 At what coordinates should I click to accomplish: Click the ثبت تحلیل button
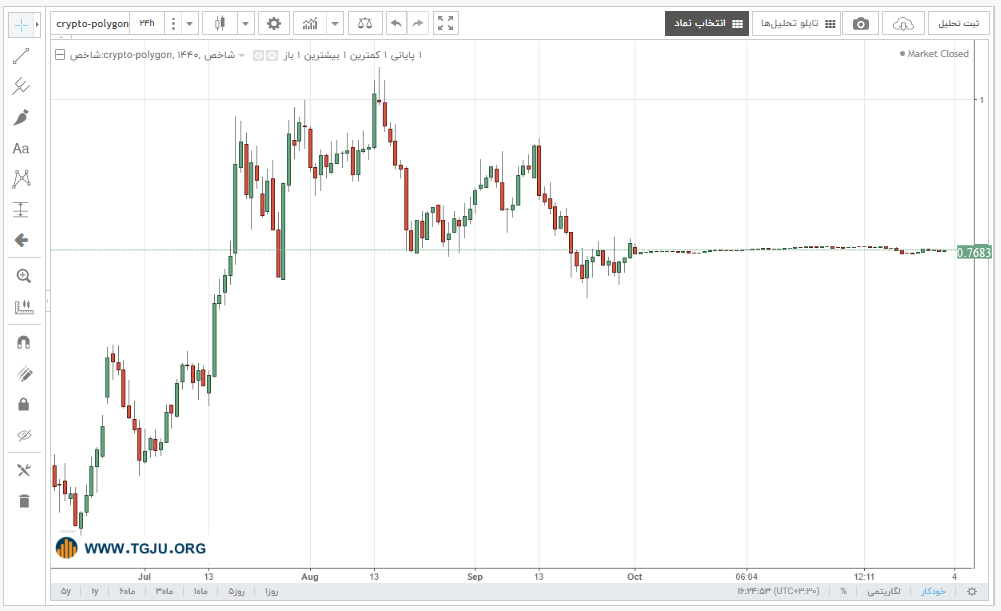point(958,24)
